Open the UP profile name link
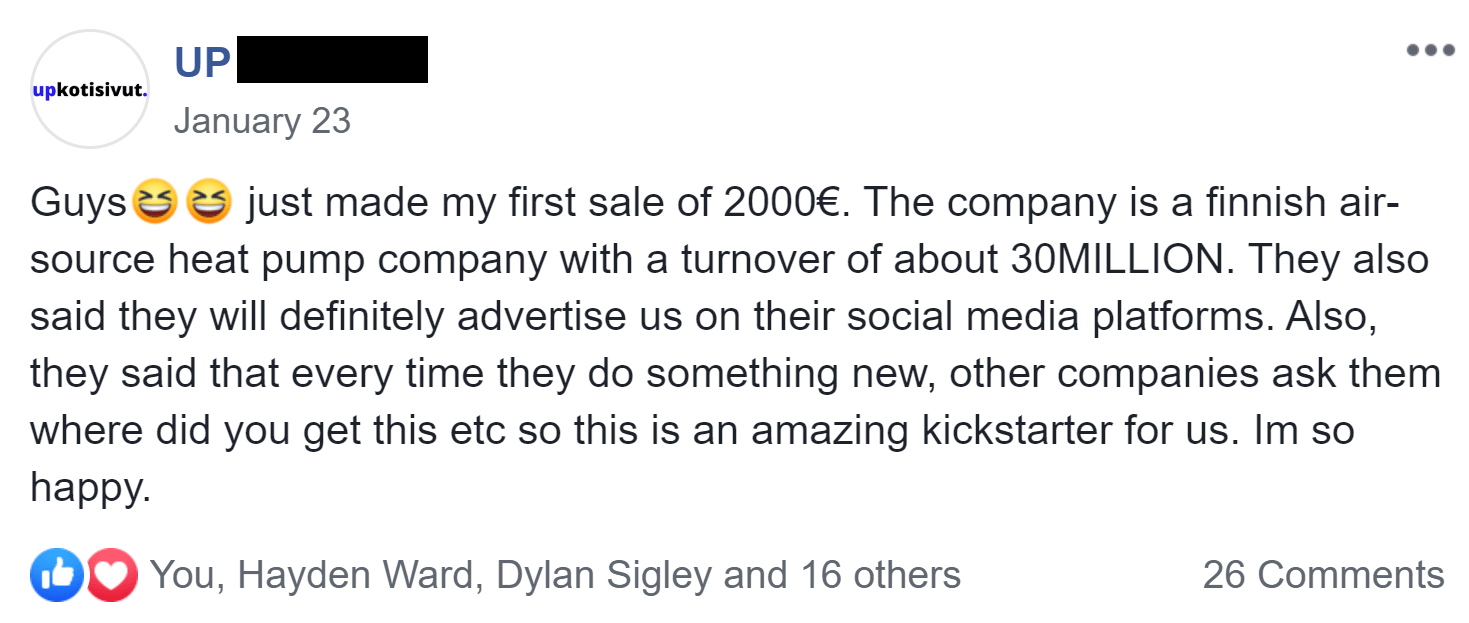The height and width of the screenshot is (623, 1469). [x=202, y=63]
